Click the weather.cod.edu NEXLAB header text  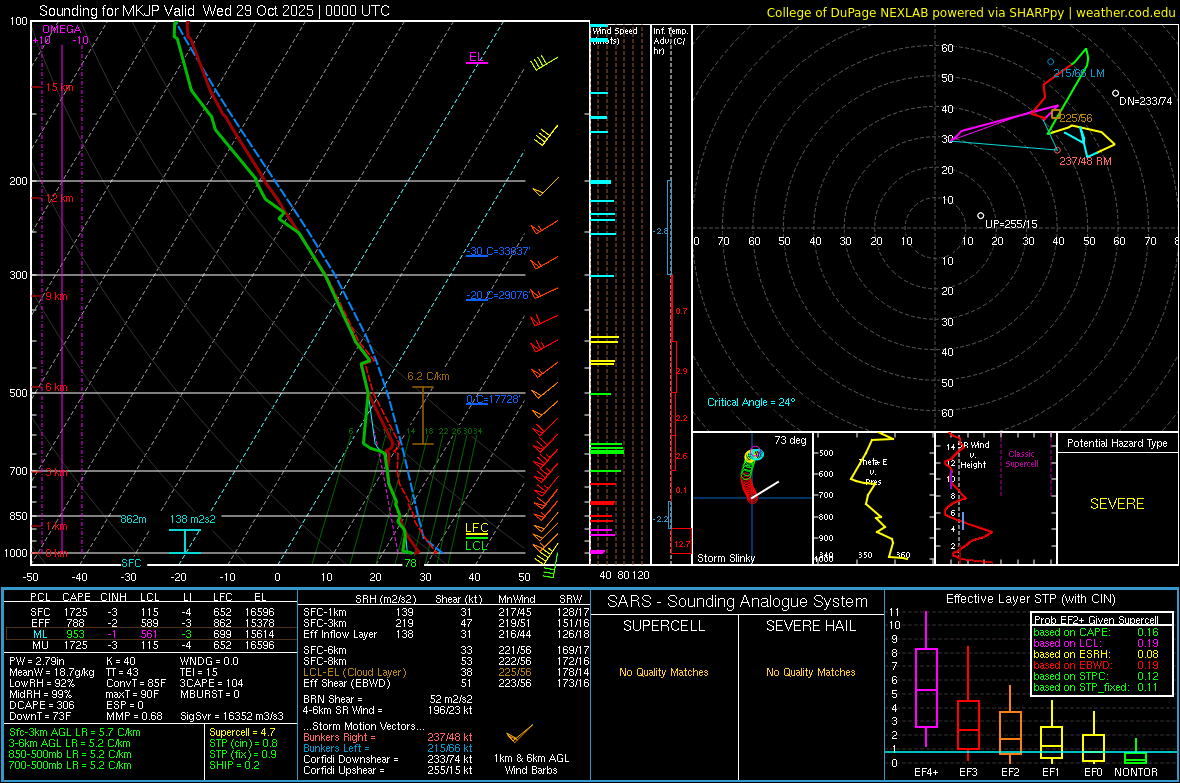971,12
